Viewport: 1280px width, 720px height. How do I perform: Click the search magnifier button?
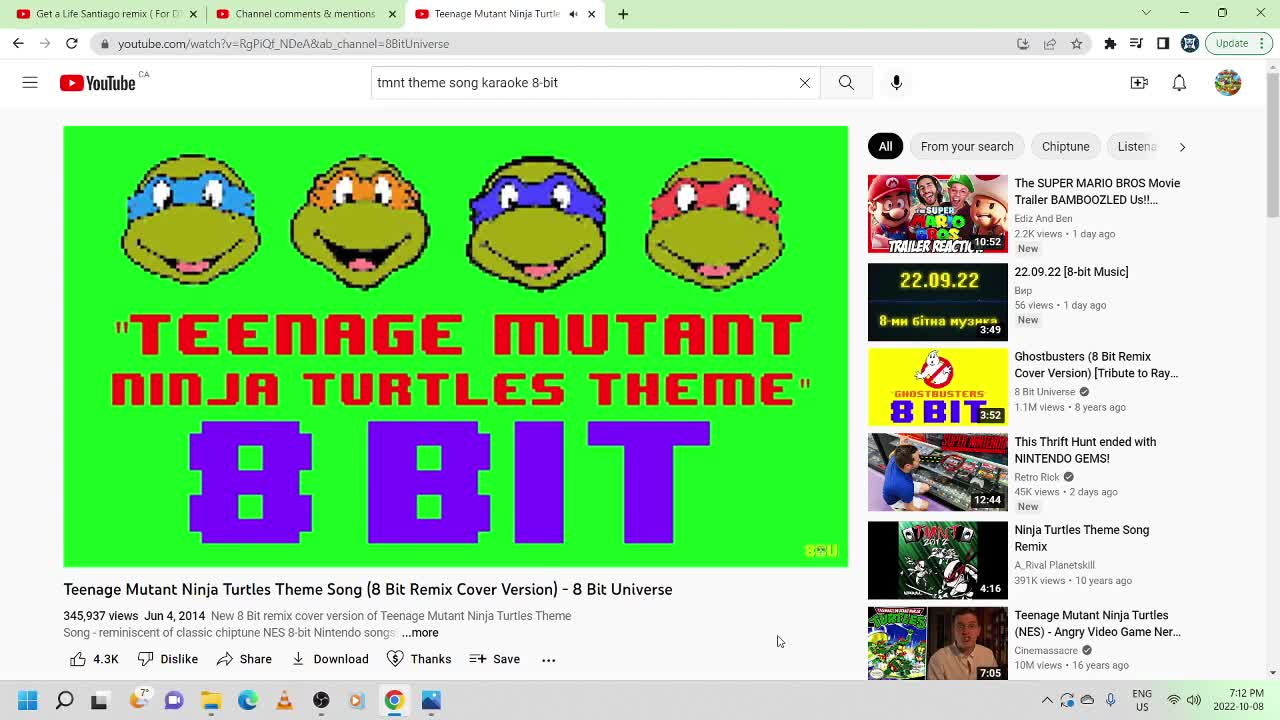click(x=846, y=83)
